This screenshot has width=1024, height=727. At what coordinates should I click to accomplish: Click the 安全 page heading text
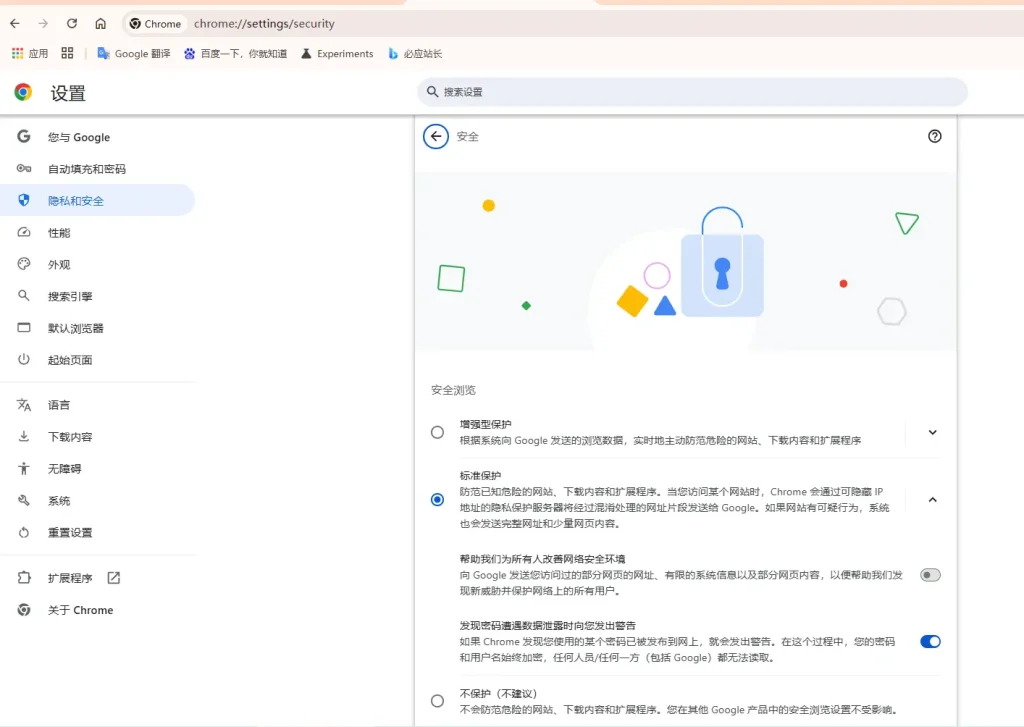pyautogui.click(x=468, y=137)
